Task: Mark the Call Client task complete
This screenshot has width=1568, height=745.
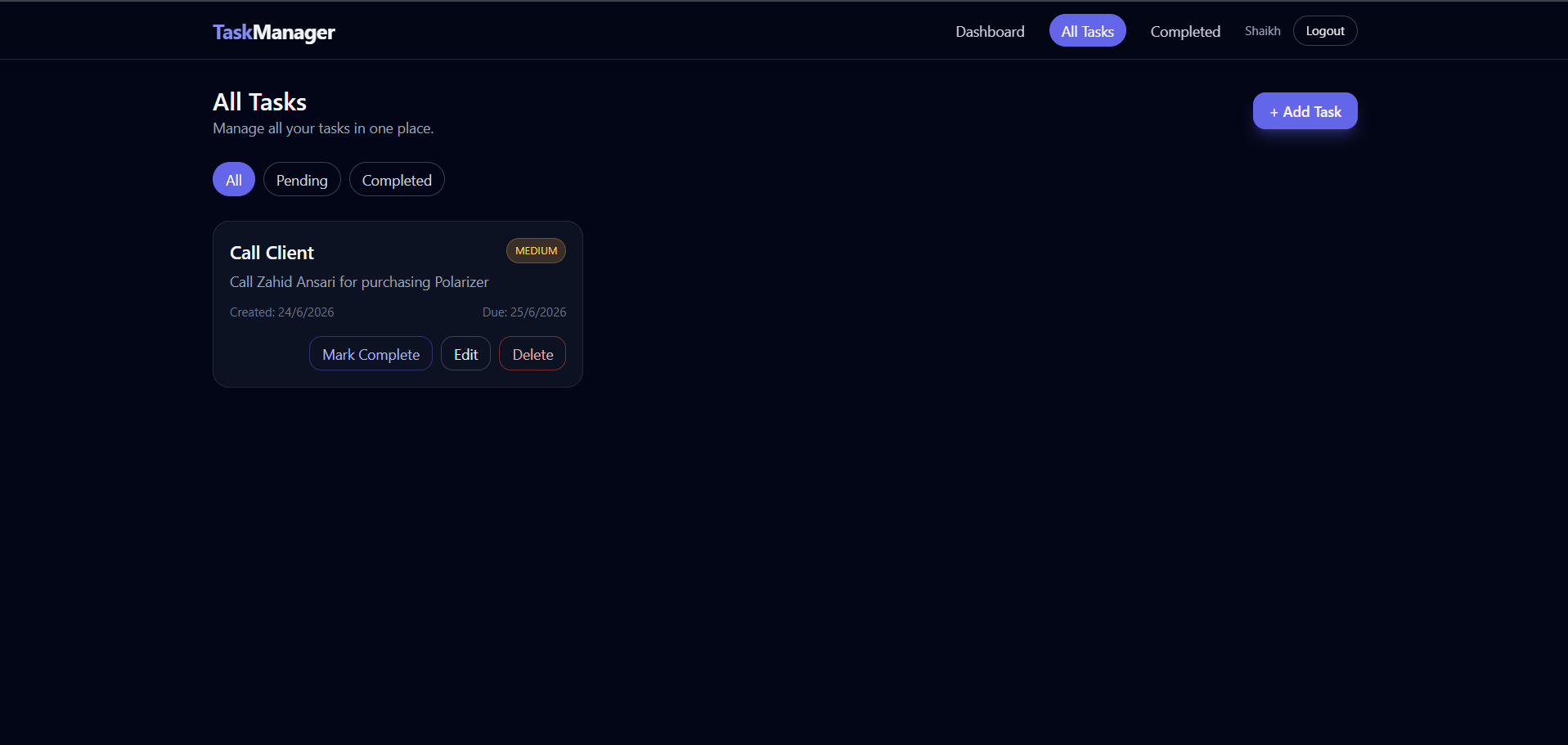Action: [371, 354]
